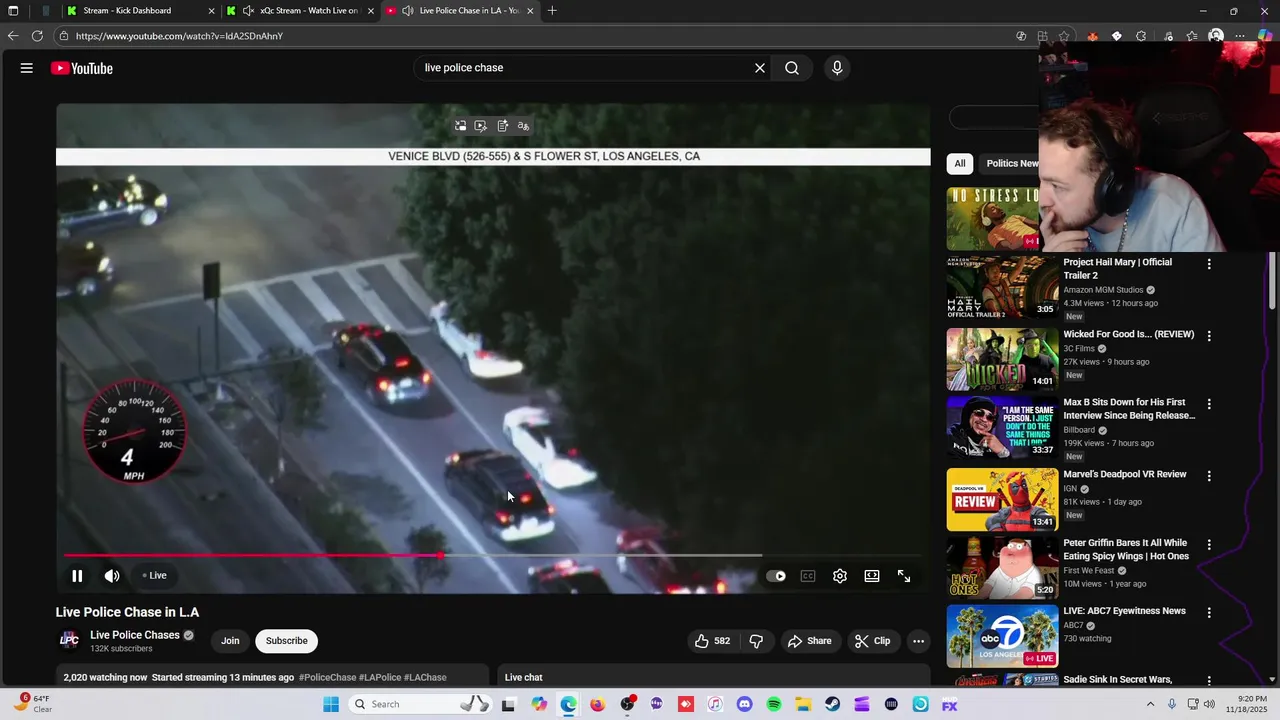Switch to theater mode
The width and height of the screenshot is (1280, 720).
(x=872, y=576)
